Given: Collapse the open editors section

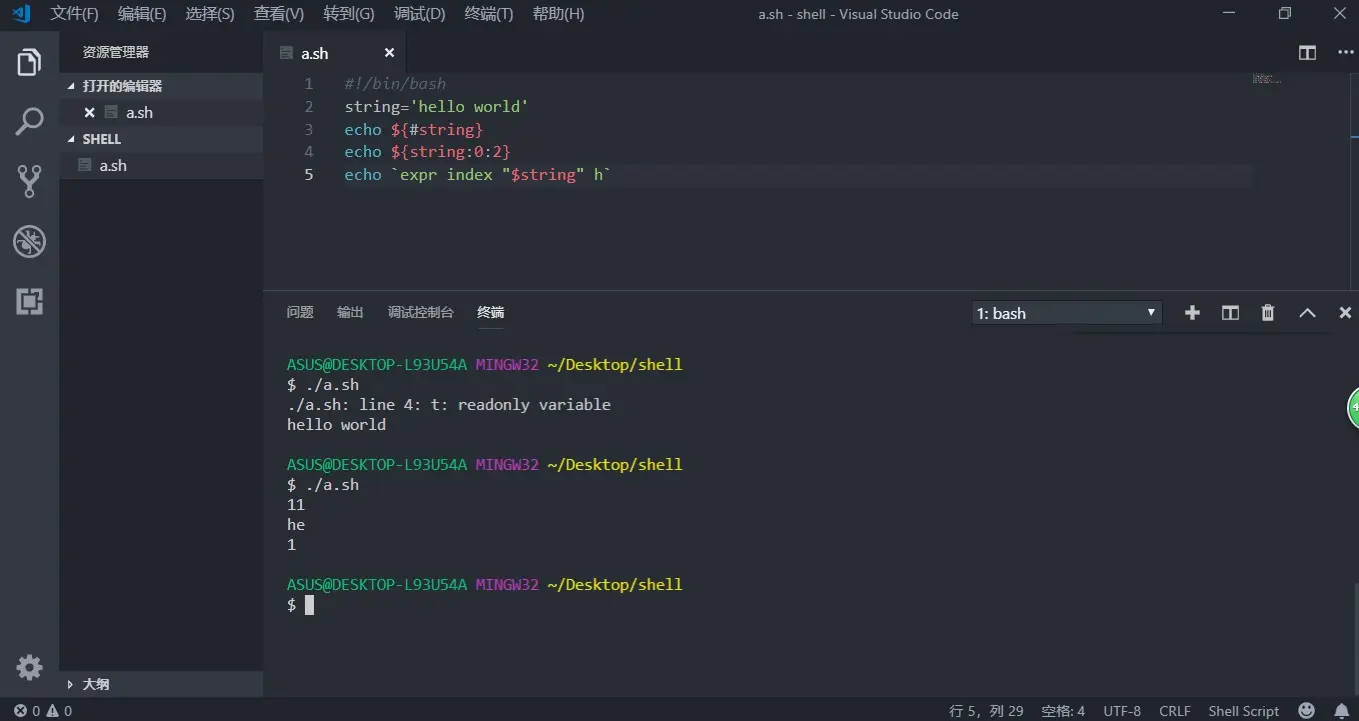Looking at the screenshot, I should (162, 86).
